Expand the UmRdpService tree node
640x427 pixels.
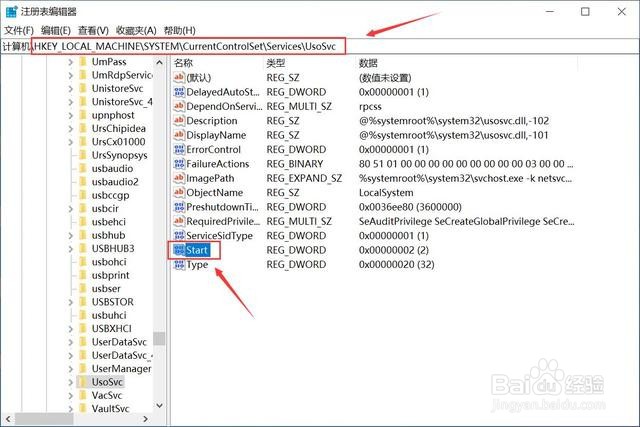[71, 76]
